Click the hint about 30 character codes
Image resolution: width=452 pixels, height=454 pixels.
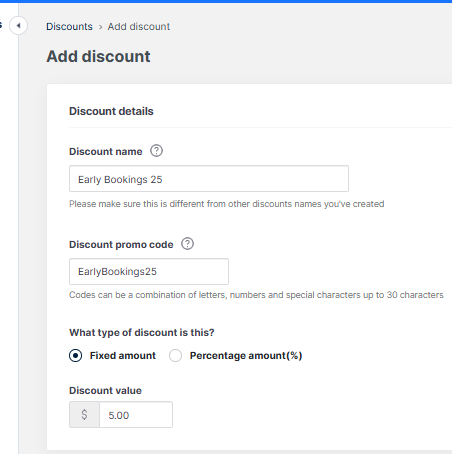[256, 295]
